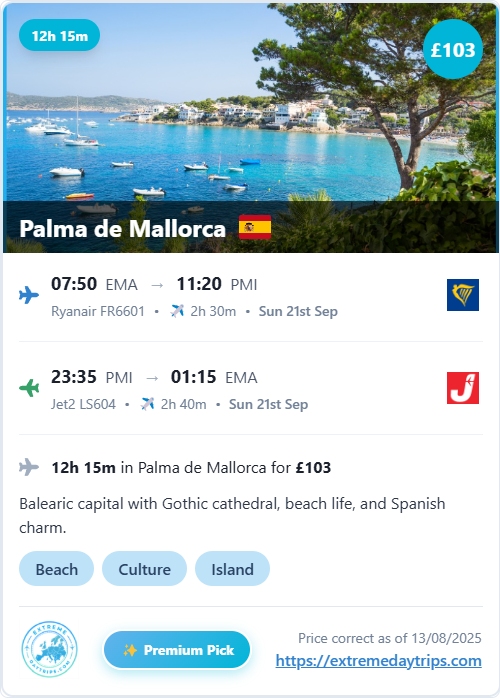This screenshot has height=698, width=500.
Task: Select the Beach tag
Action: point(57,569)
